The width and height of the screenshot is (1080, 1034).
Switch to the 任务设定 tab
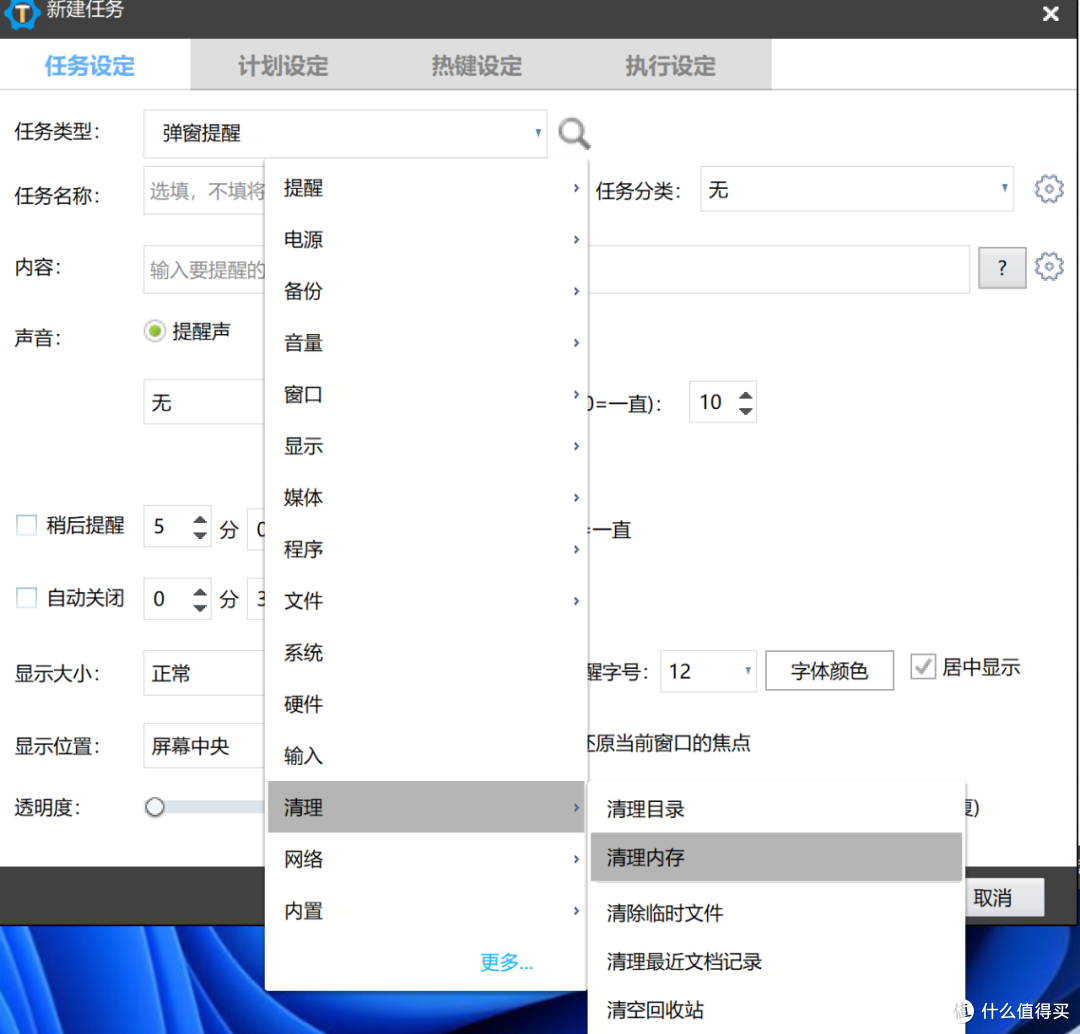[90, 66]
